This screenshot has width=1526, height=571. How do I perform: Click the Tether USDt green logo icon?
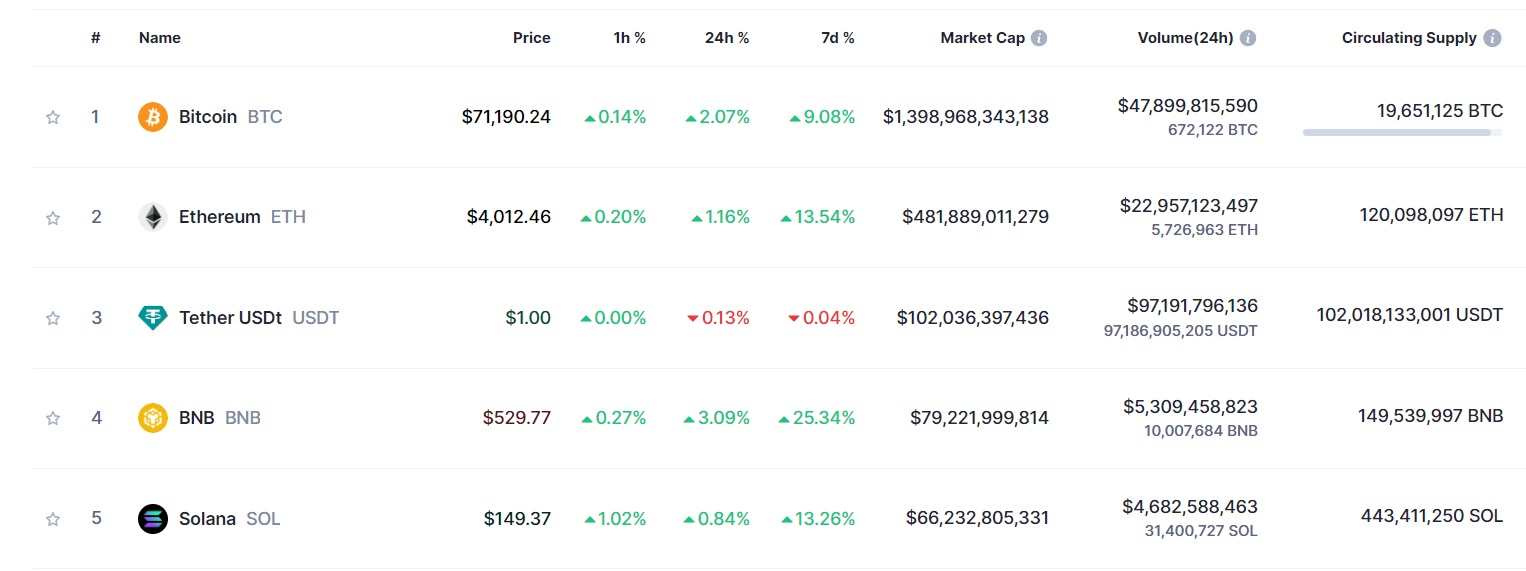[153, 318]
